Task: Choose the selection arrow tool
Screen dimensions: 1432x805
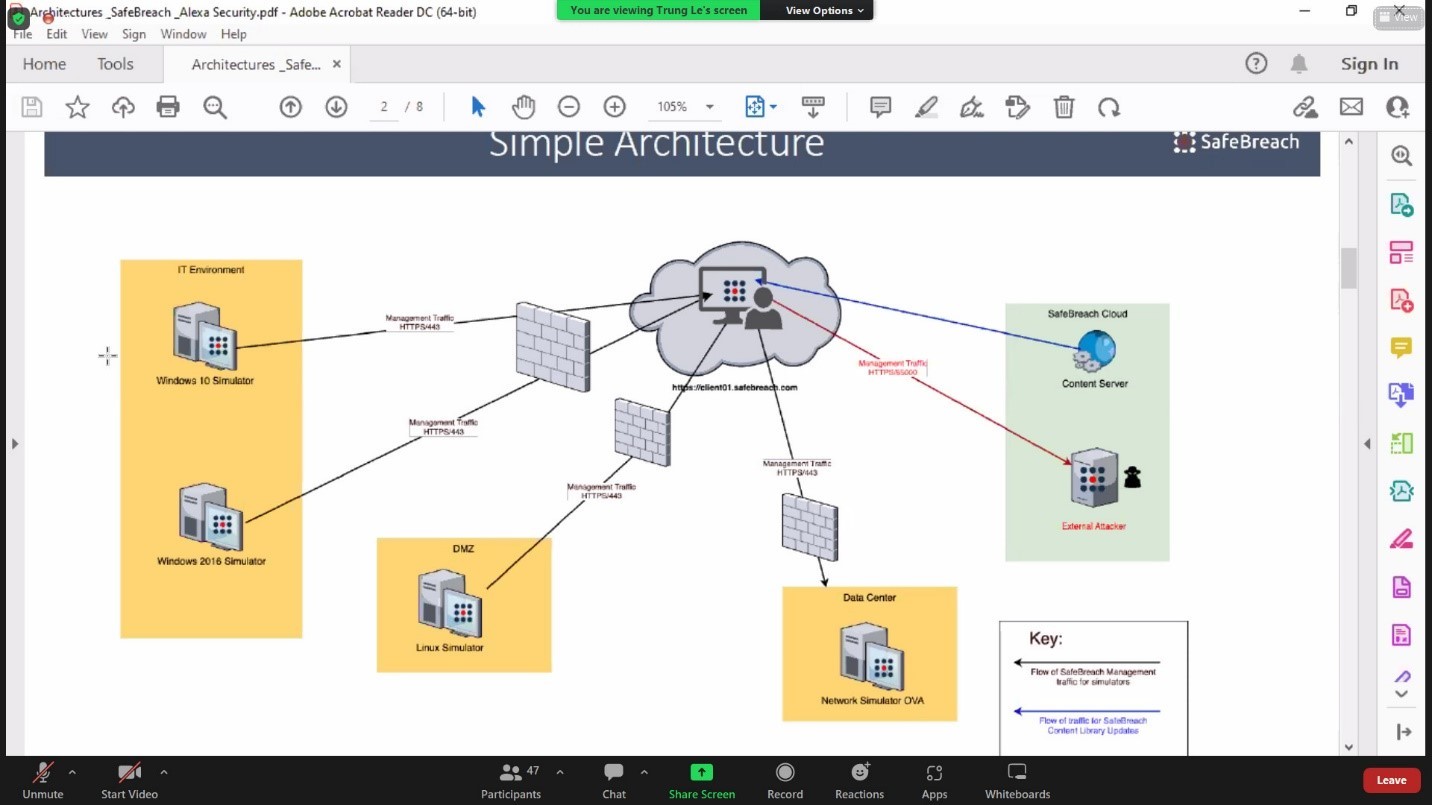Action: point(478,107)
